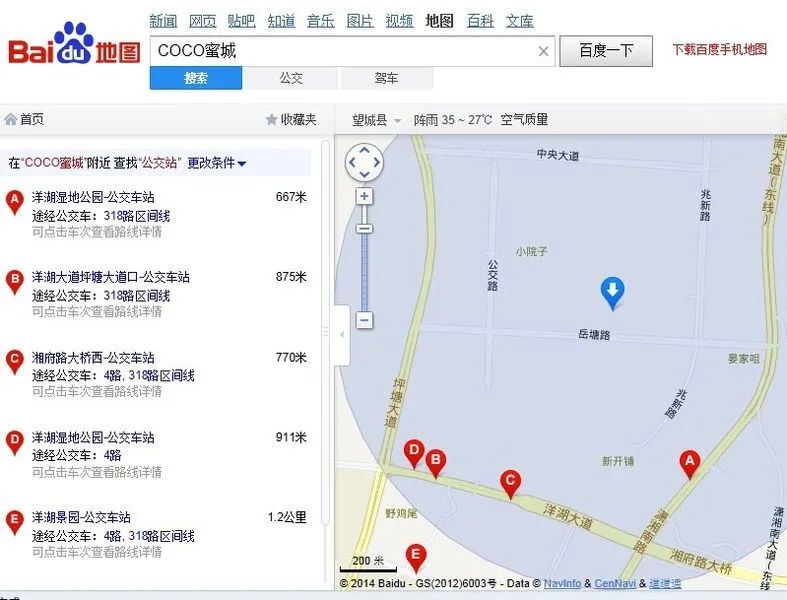Screen dimensions: 787x600
Task: Zoom in with the plus button
Action: [x=364, y=196]
